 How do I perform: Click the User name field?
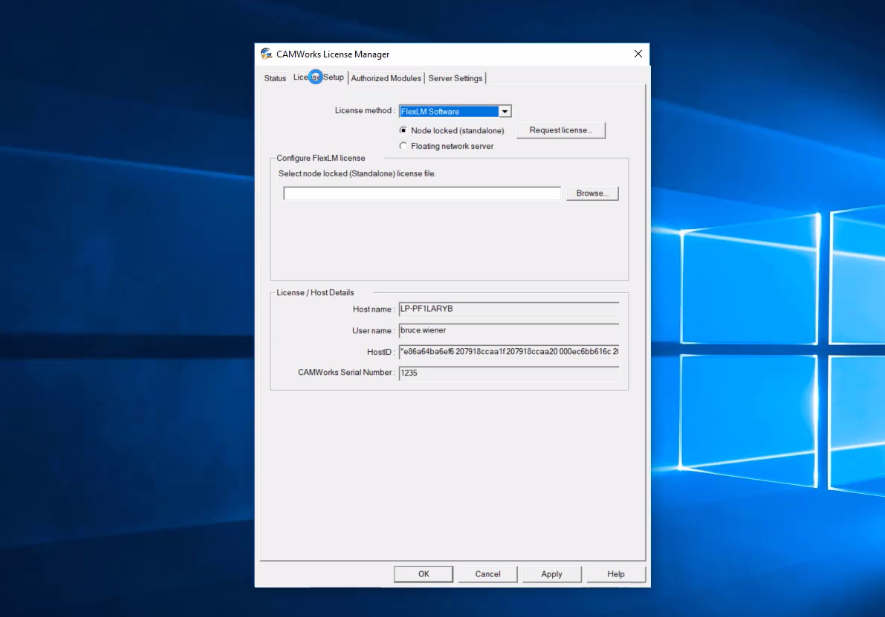click(509, 330)
